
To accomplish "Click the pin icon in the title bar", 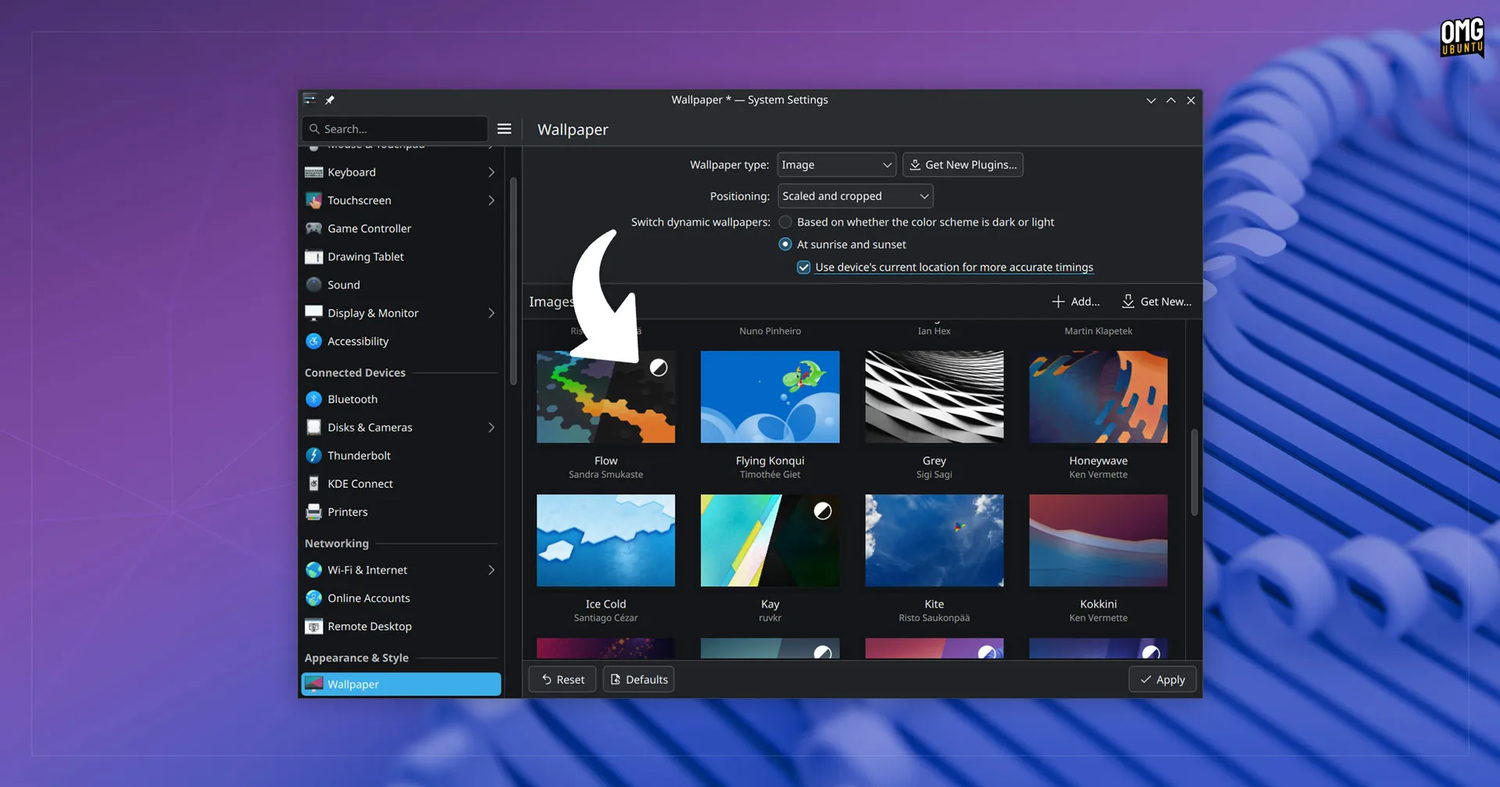I will pos(330,100).
